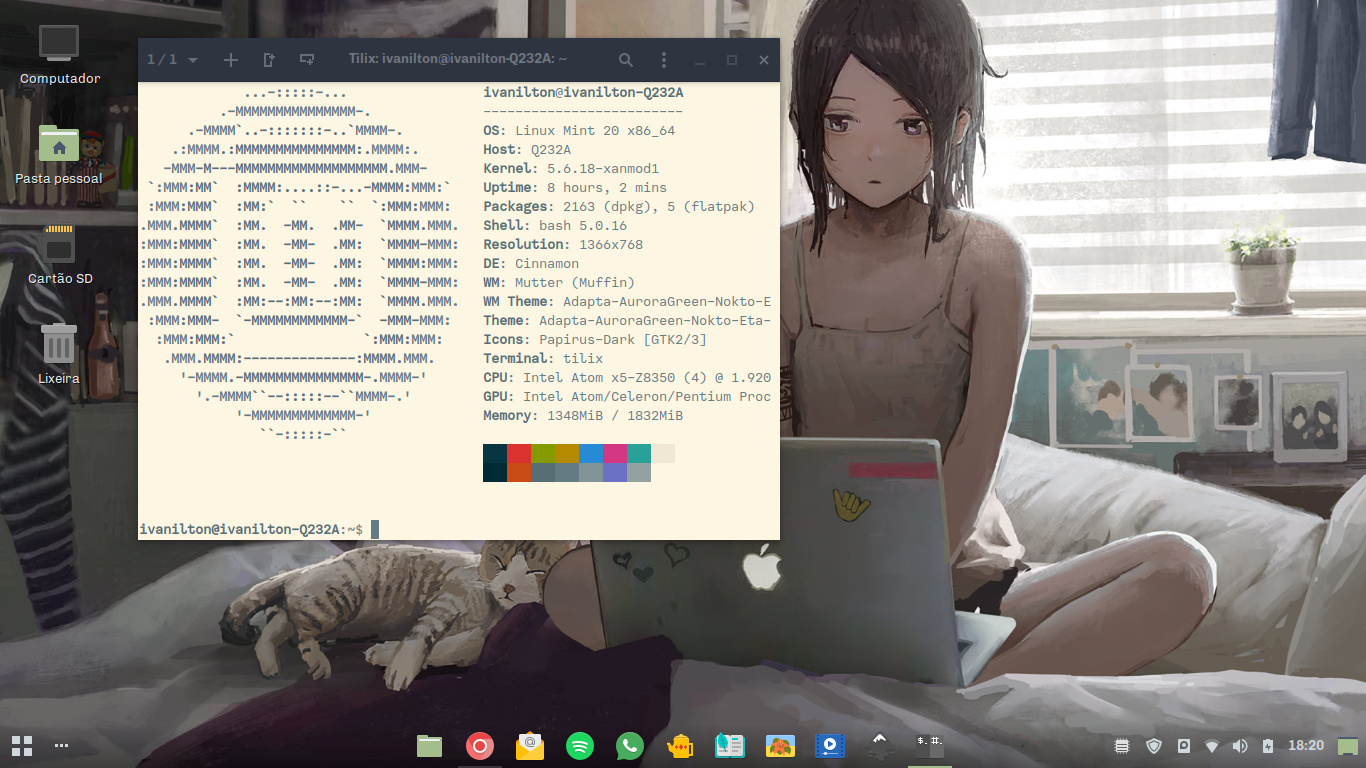
Task: Add a new Tilix session
Action: (231, 60)
